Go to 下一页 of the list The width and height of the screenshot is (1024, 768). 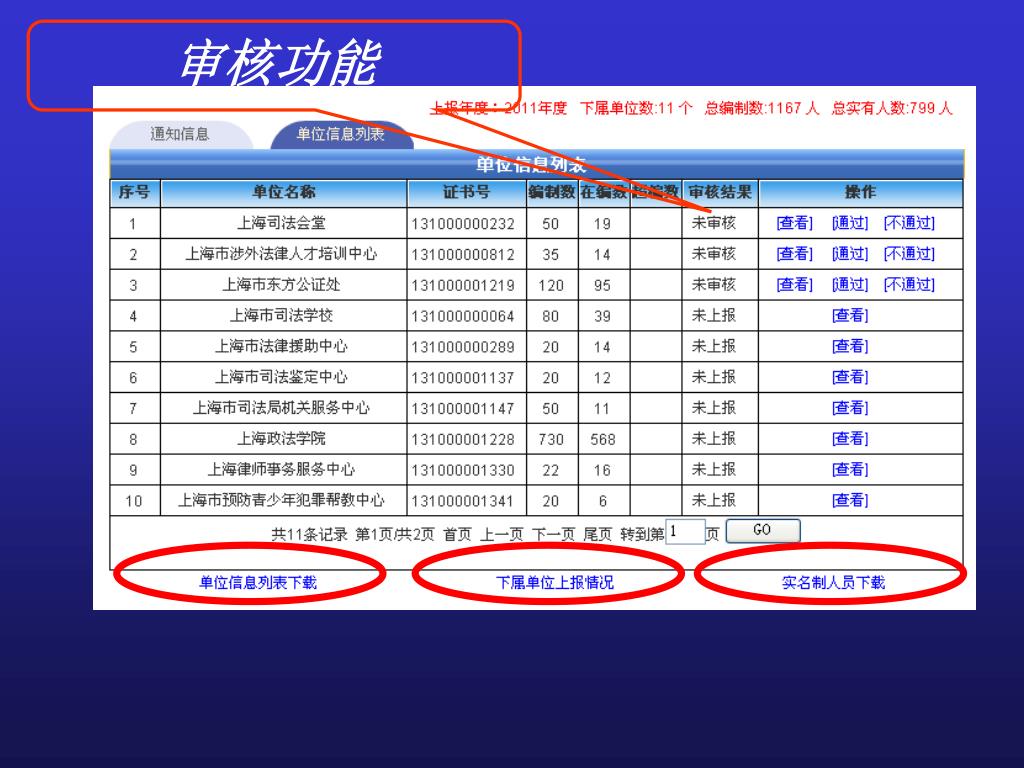click(x=553, y=534)
